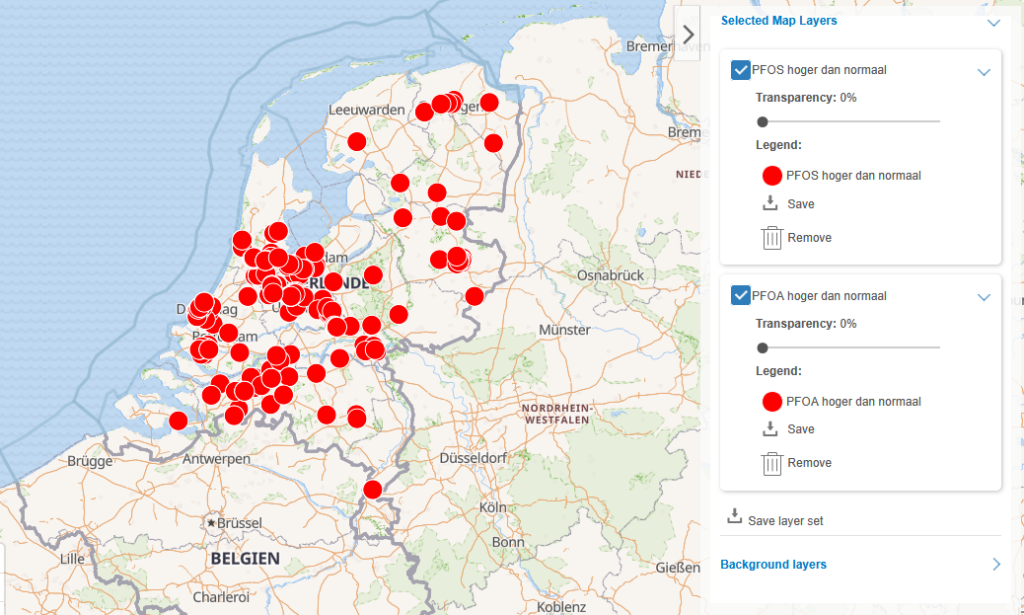Viewport: 1024px width, 615px height.
Task: Click the trash icon for PFOA layer
Action: [x=772, y=463]
